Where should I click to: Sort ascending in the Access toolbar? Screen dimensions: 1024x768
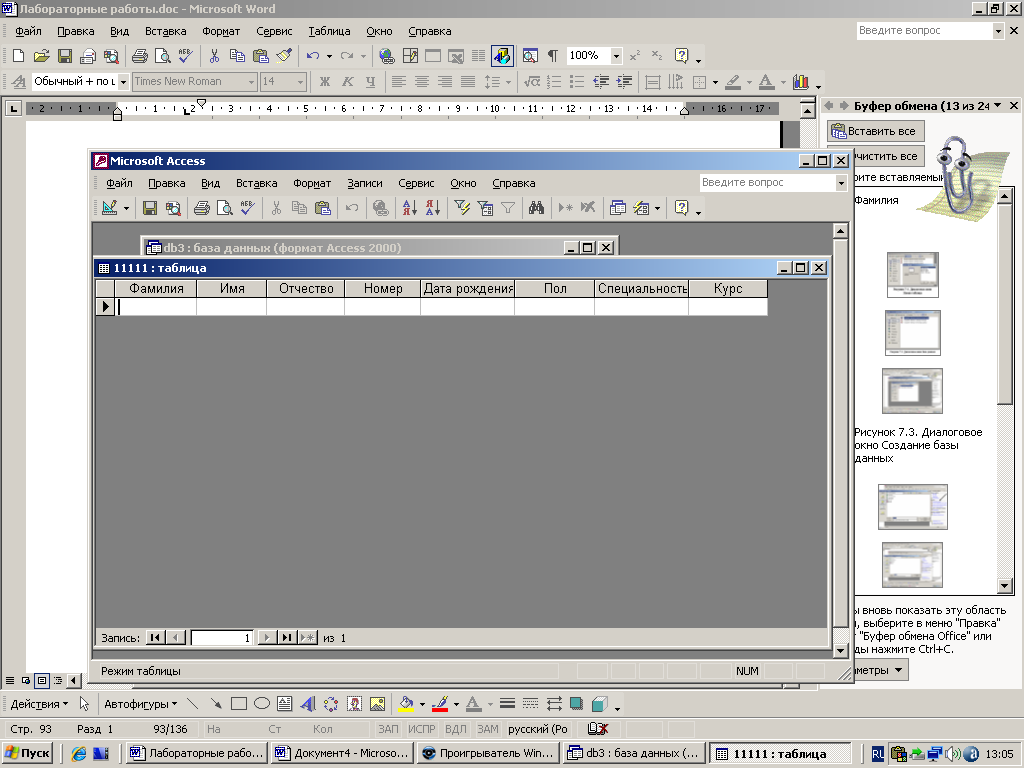point(409,208)
